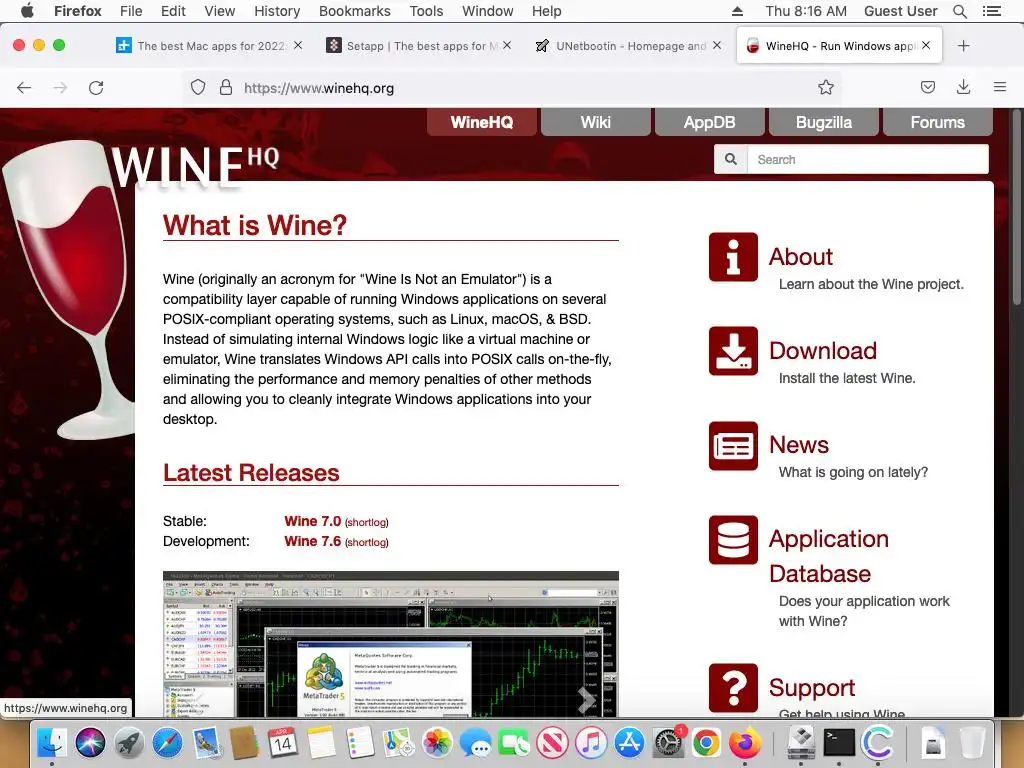Click the Support heading link
Viewport: 1024px width, 768px height.
pos(812,688)
